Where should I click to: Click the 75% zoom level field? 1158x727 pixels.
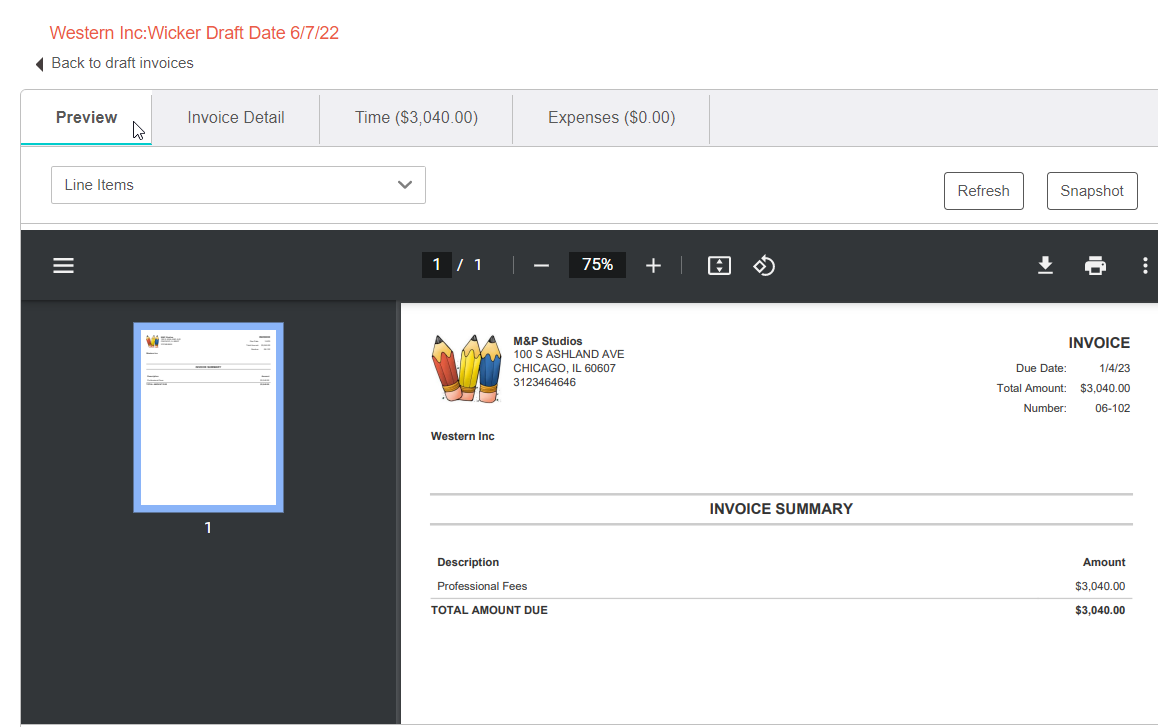point(597,265)
